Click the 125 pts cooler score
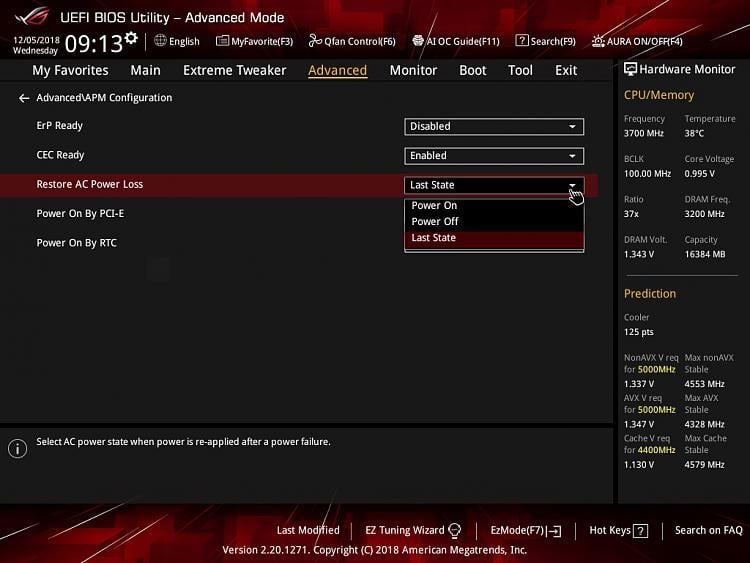Screen dimensions: 750x563 pos(639,332)
